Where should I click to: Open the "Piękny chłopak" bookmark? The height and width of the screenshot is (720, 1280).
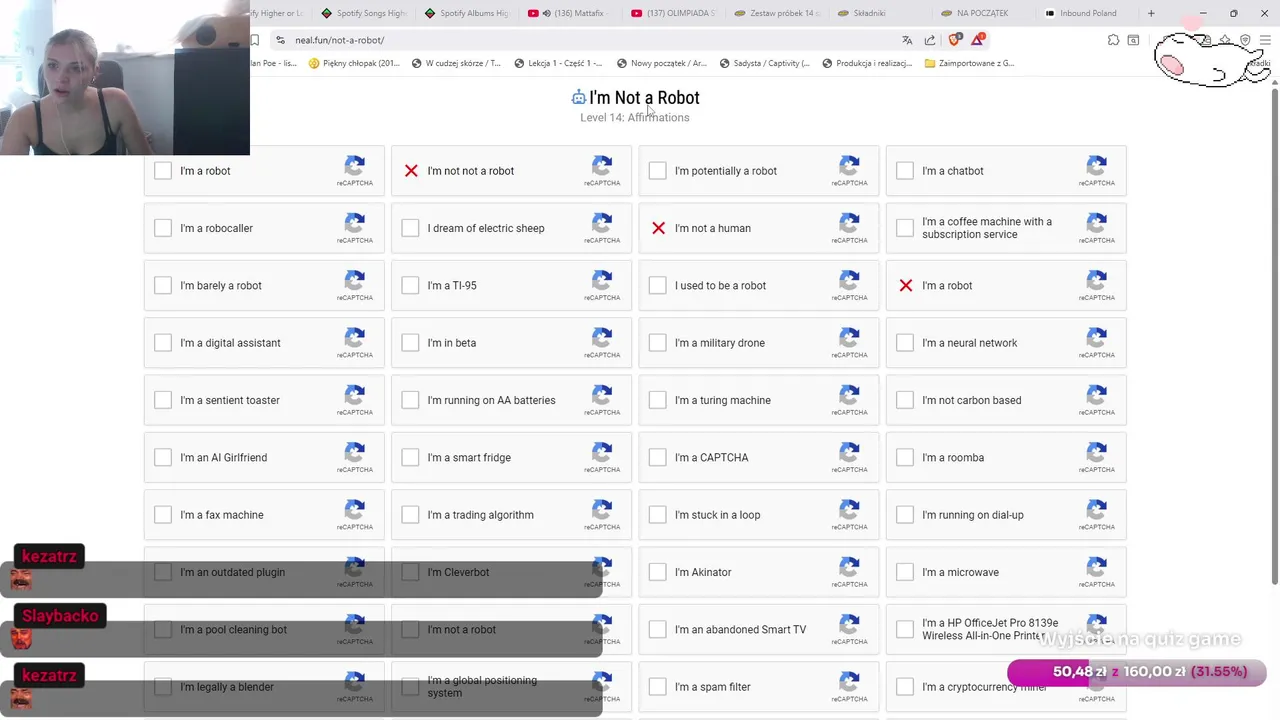coord(354,63)
